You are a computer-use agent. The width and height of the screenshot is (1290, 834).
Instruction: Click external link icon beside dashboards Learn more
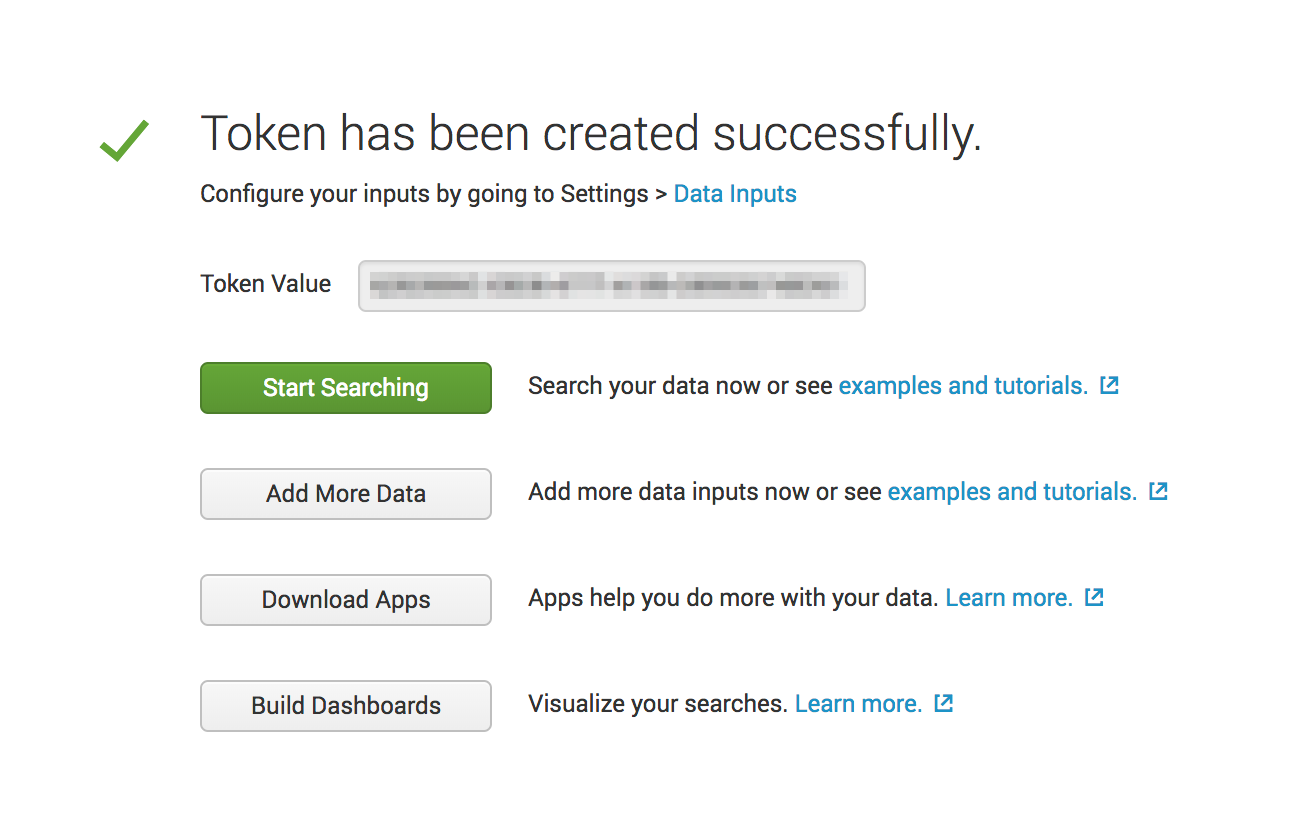point(943,702)
